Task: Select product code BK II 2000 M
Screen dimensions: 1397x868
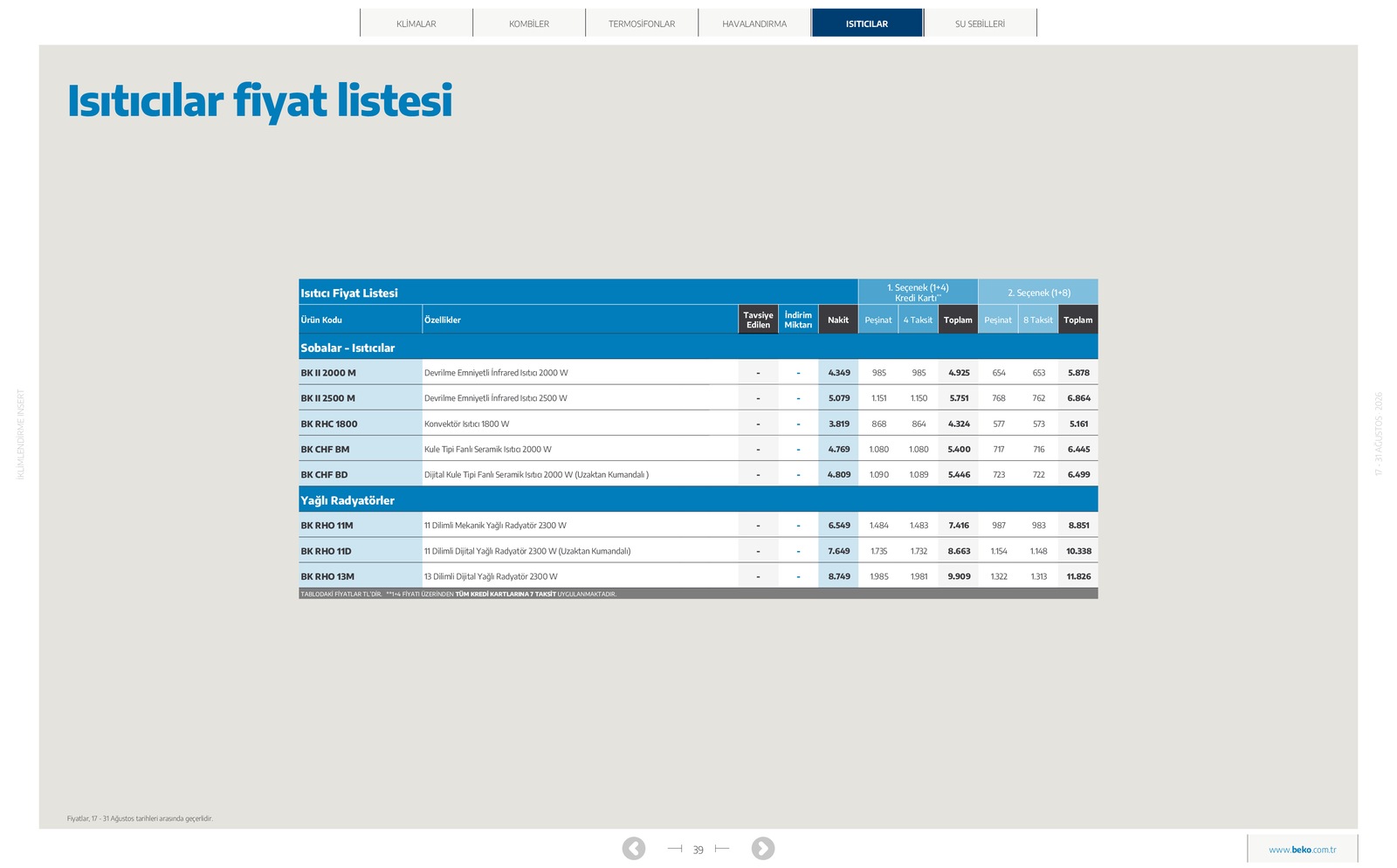Action: (328, 373)
